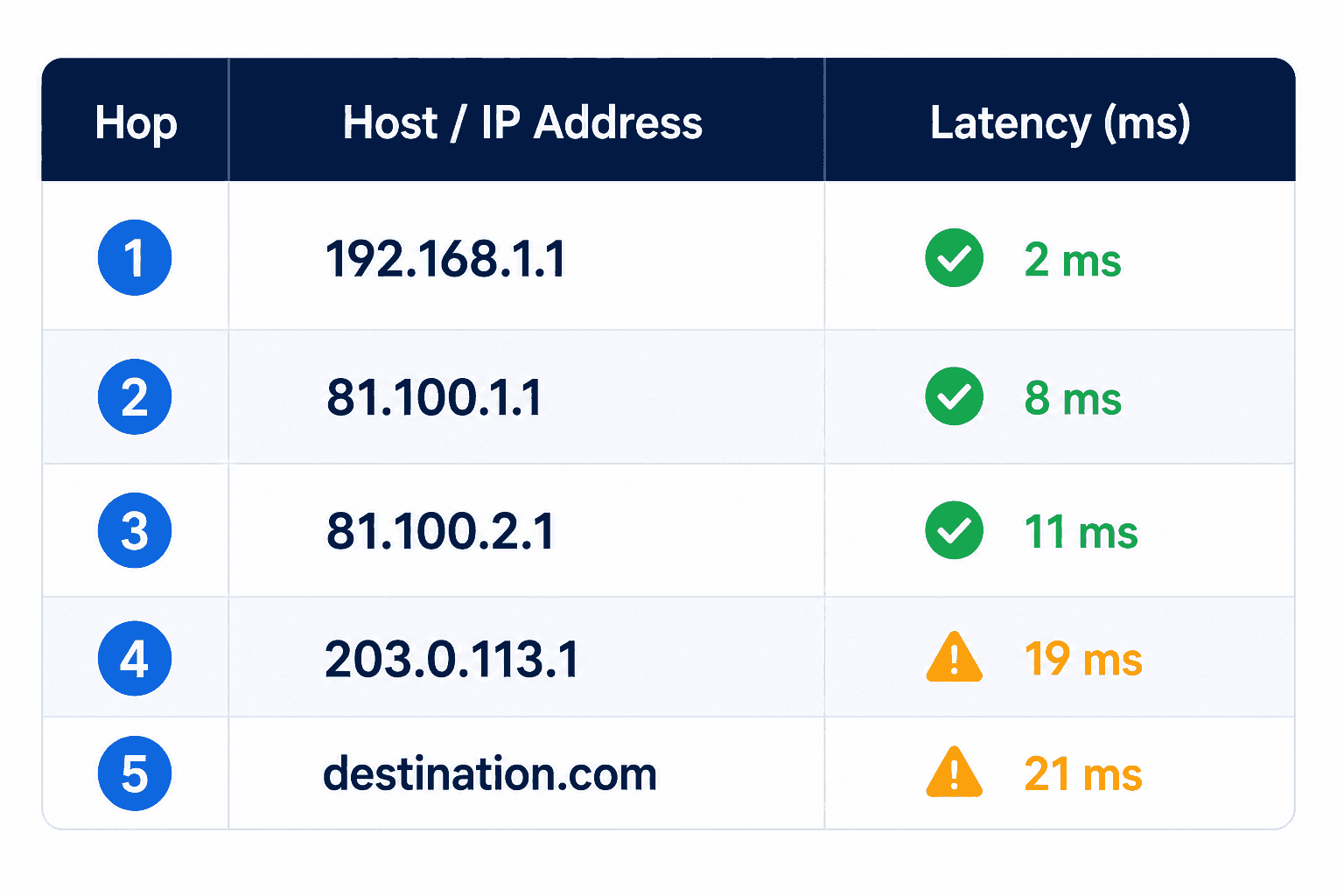
Task: Click green checkmark beside 8 ms
Action: (x=955, y=396)
